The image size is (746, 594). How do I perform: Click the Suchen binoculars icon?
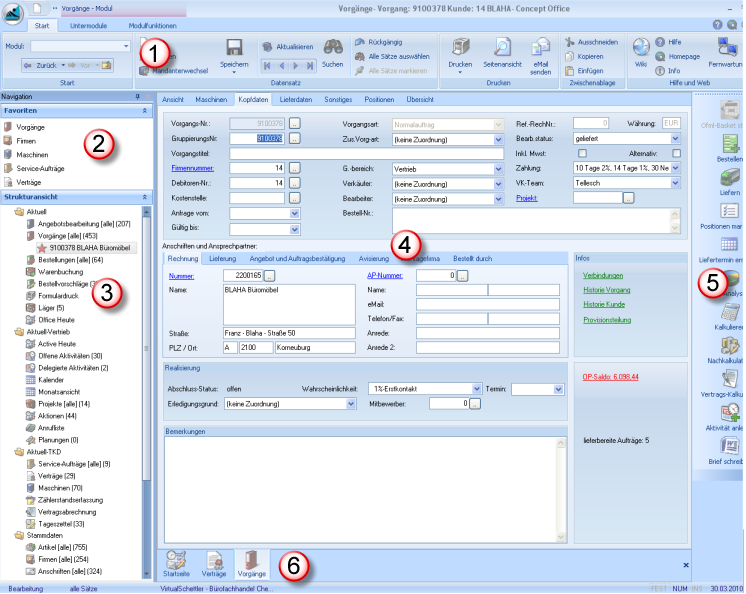point(333,46)
